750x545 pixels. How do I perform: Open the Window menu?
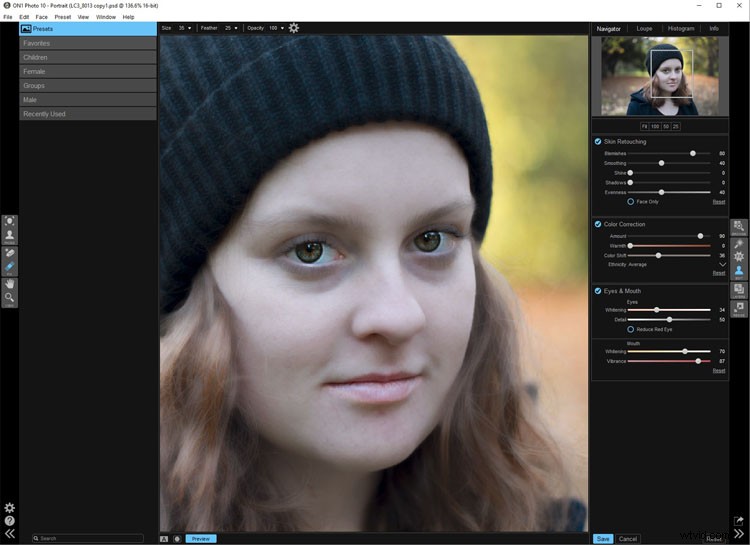tap(106, 17)
